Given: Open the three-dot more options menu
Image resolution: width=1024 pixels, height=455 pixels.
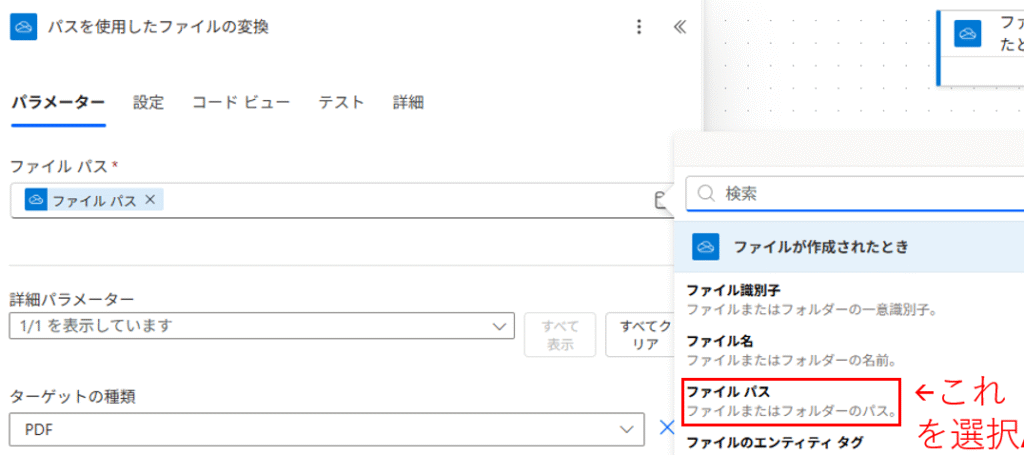Looking at the screenshot, I should pos(640,27).
